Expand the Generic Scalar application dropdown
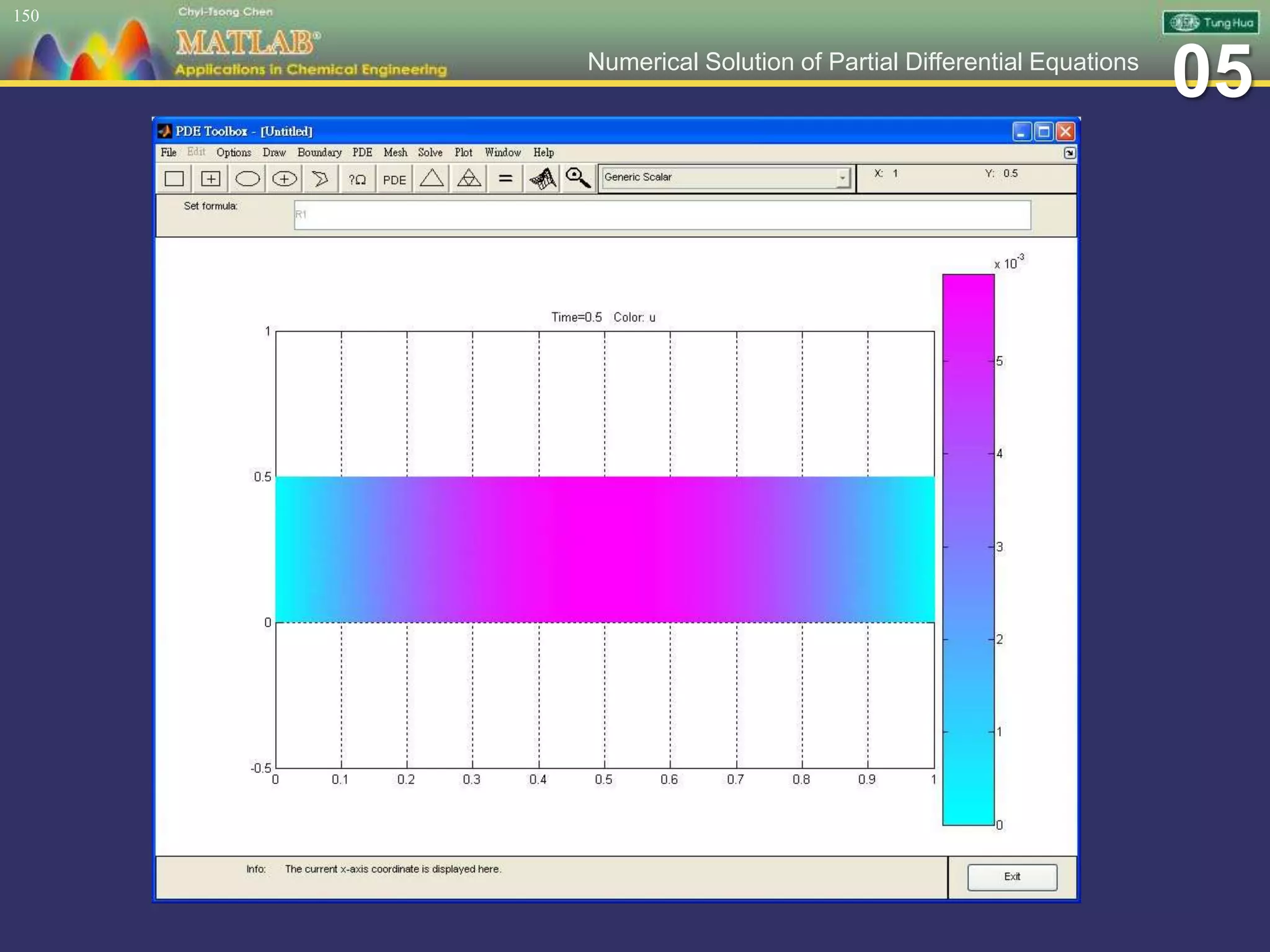 click(842, 178)
